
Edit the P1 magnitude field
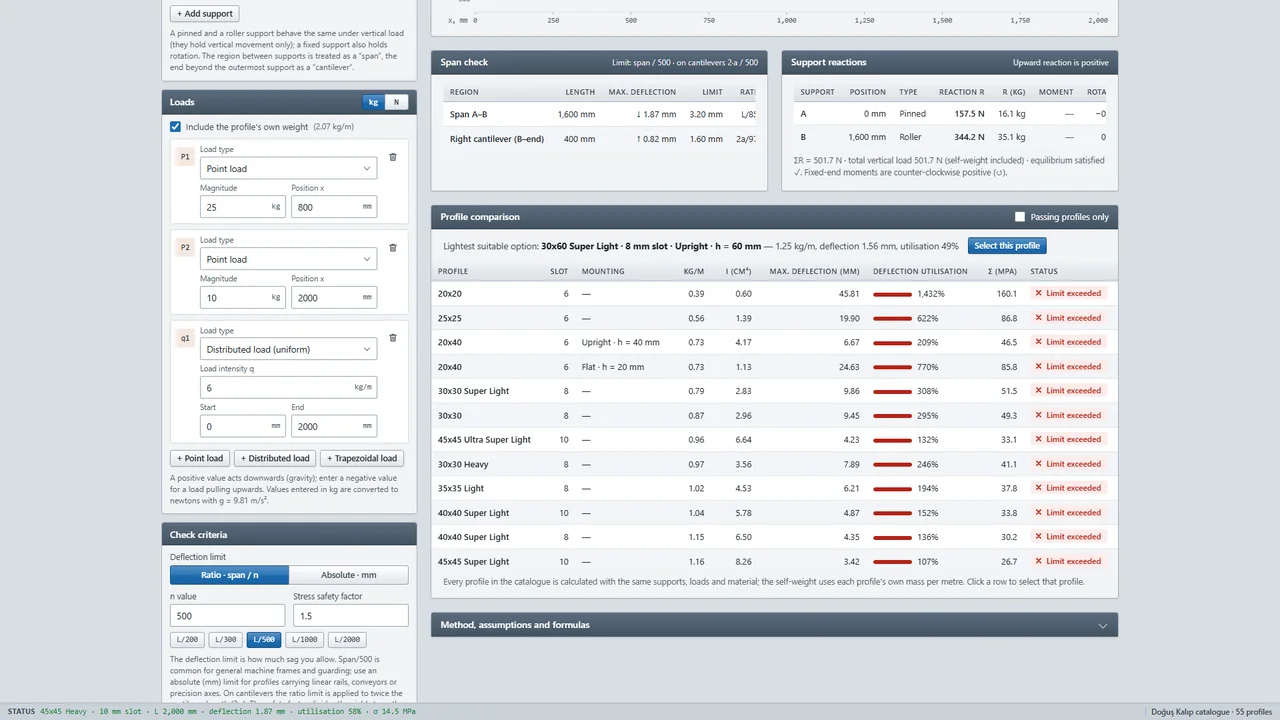pos(243,207)
